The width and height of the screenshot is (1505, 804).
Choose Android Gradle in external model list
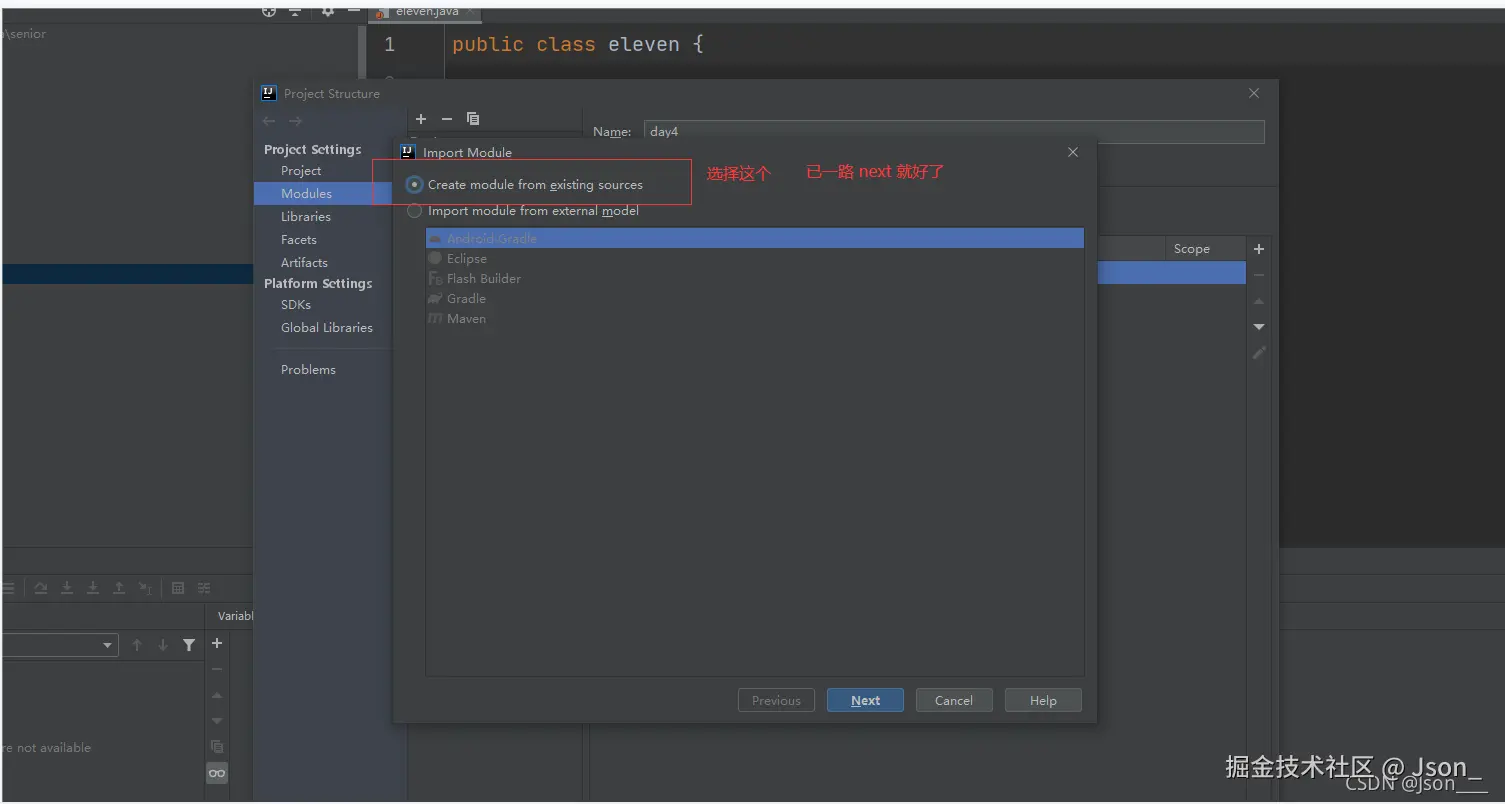point(755,238)
